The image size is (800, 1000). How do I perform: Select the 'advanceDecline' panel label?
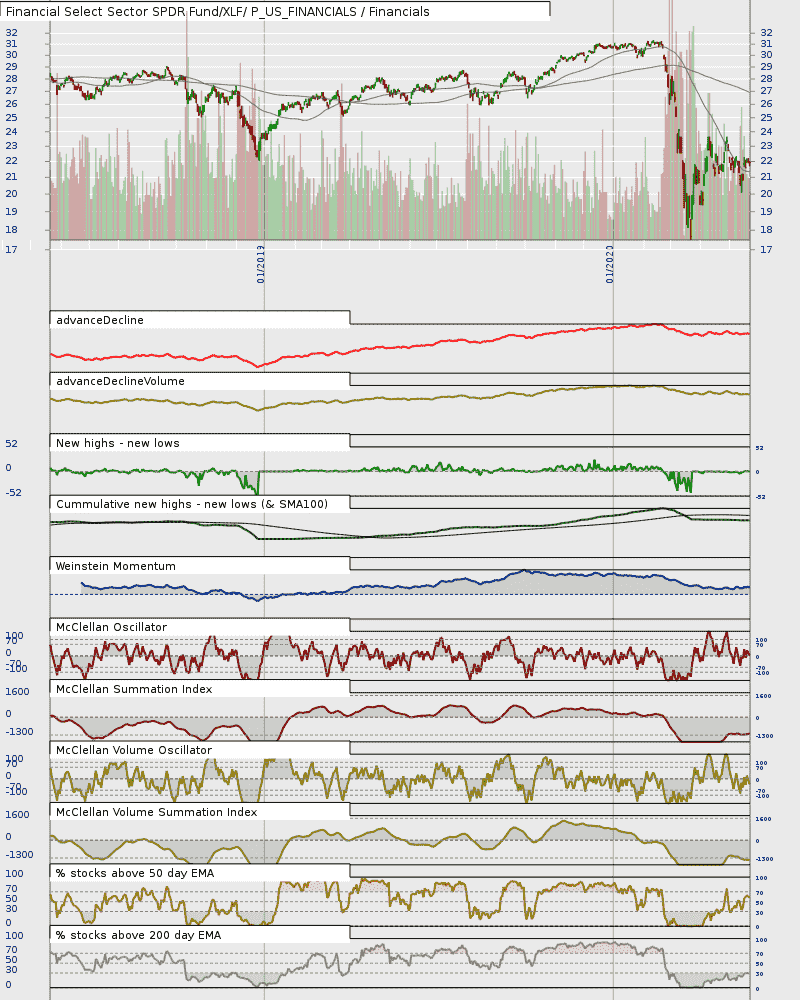tap(100, 320)
